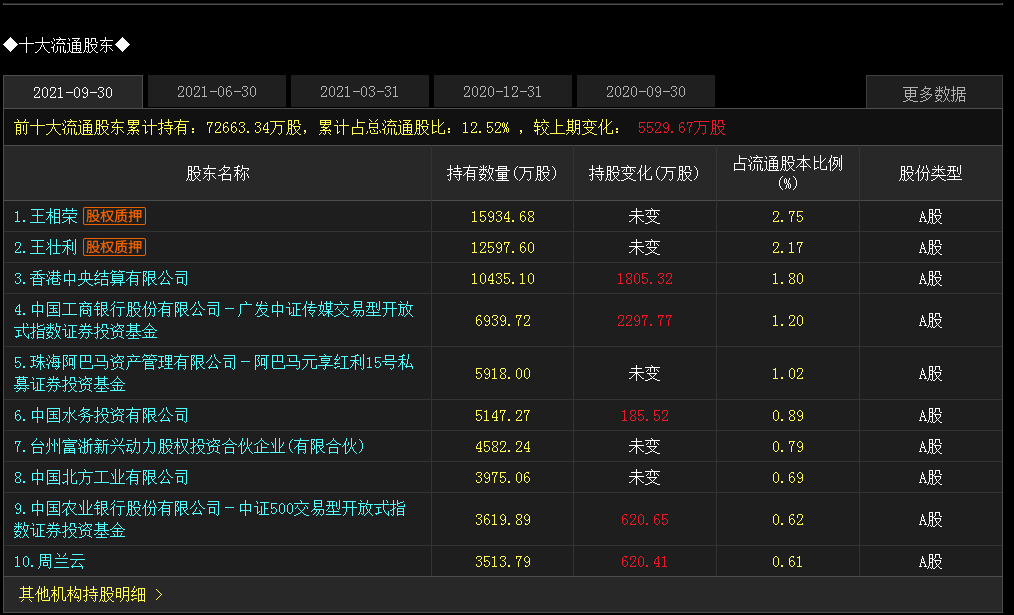Select the holding value 15934.68
The height and width of the screenshot is (615, 1014).
(502, 217)
